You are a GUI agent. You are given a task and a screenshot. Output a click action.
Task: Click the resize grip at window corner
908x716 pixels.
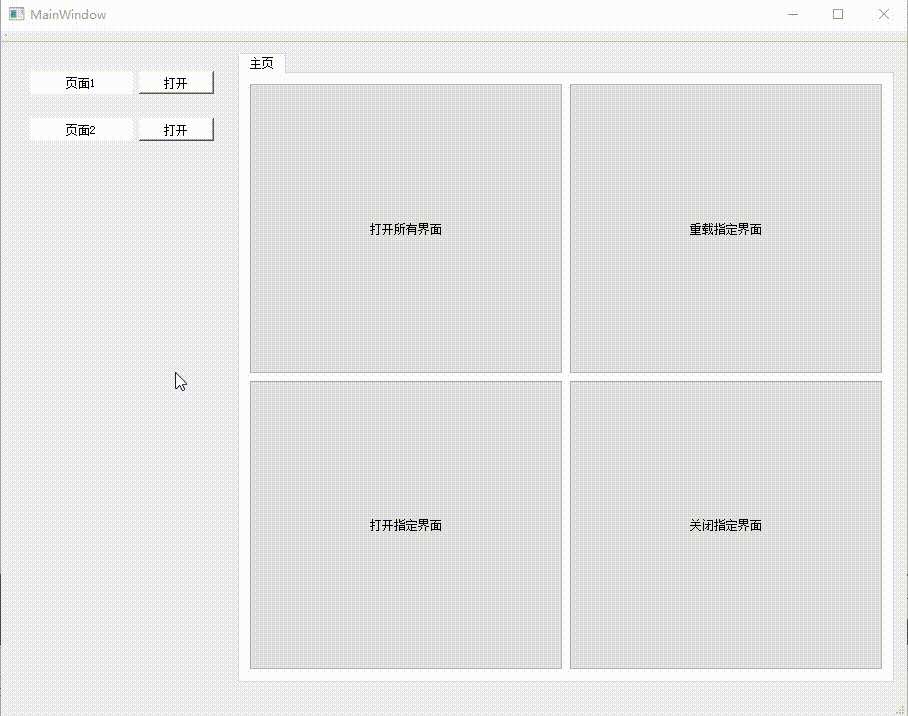[x=901, y=710]
